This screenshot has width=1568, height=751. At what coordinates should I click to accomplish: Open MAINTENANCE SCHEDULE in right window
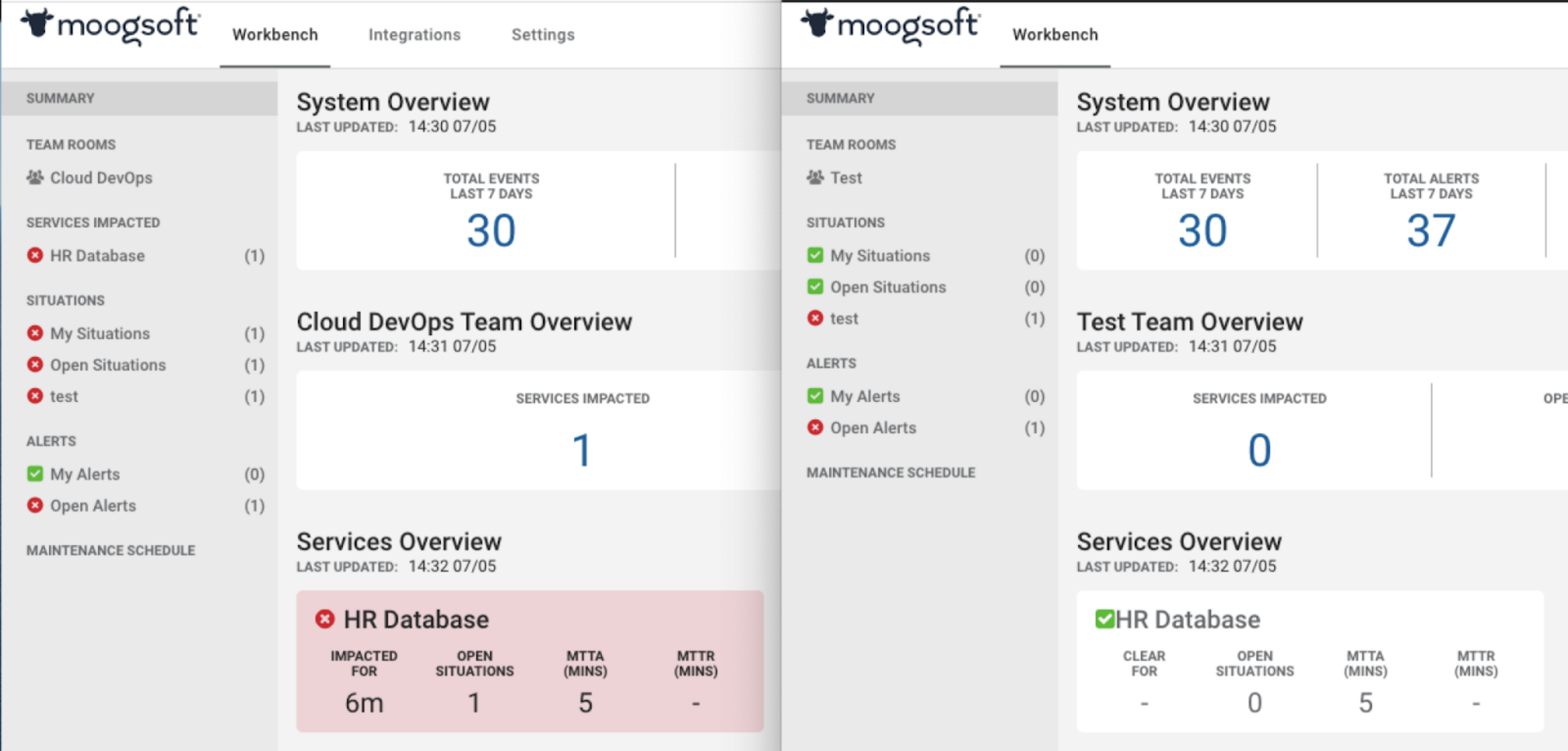point(891,473)
